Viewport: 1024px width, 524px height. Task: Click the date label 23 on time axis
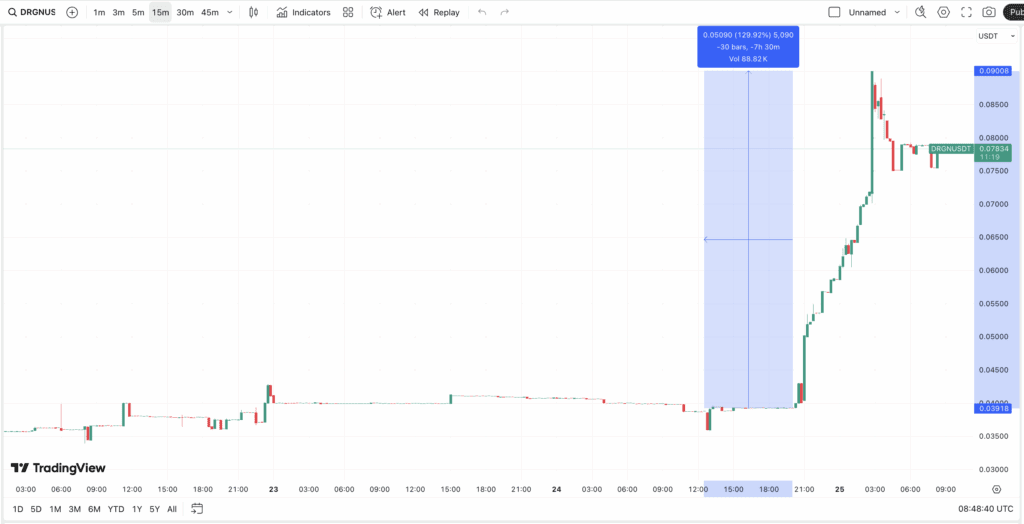(x=274, y=489)
